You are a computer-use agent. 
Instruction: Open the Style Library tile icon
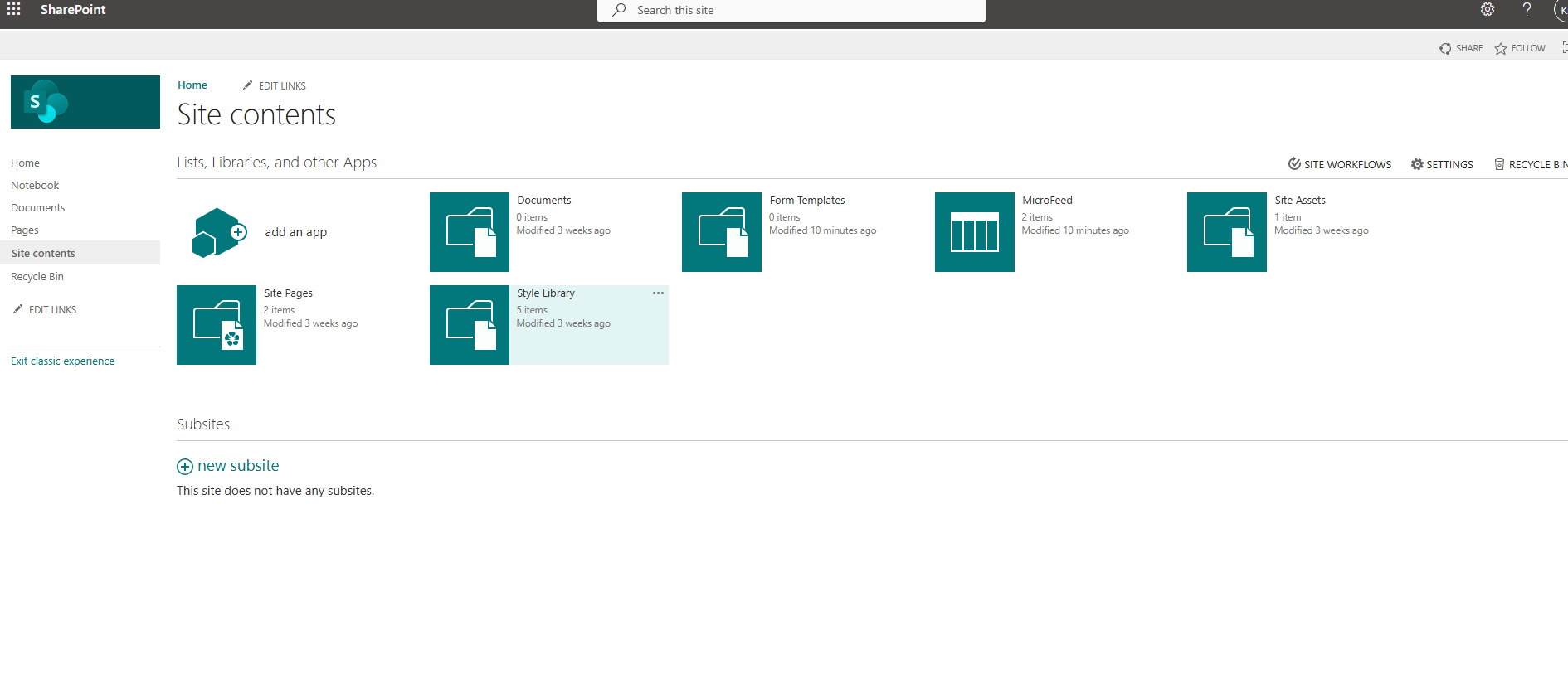[x=470, y=325]
